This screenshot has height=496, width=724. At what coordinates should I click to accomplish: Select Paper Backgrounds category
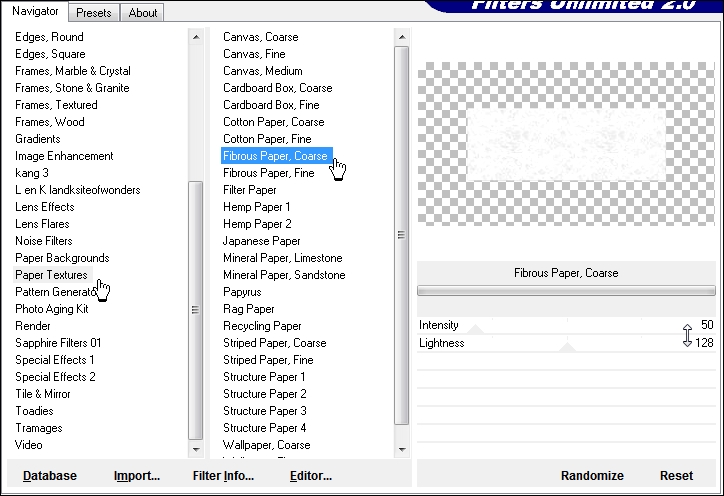tap(62, 258)
